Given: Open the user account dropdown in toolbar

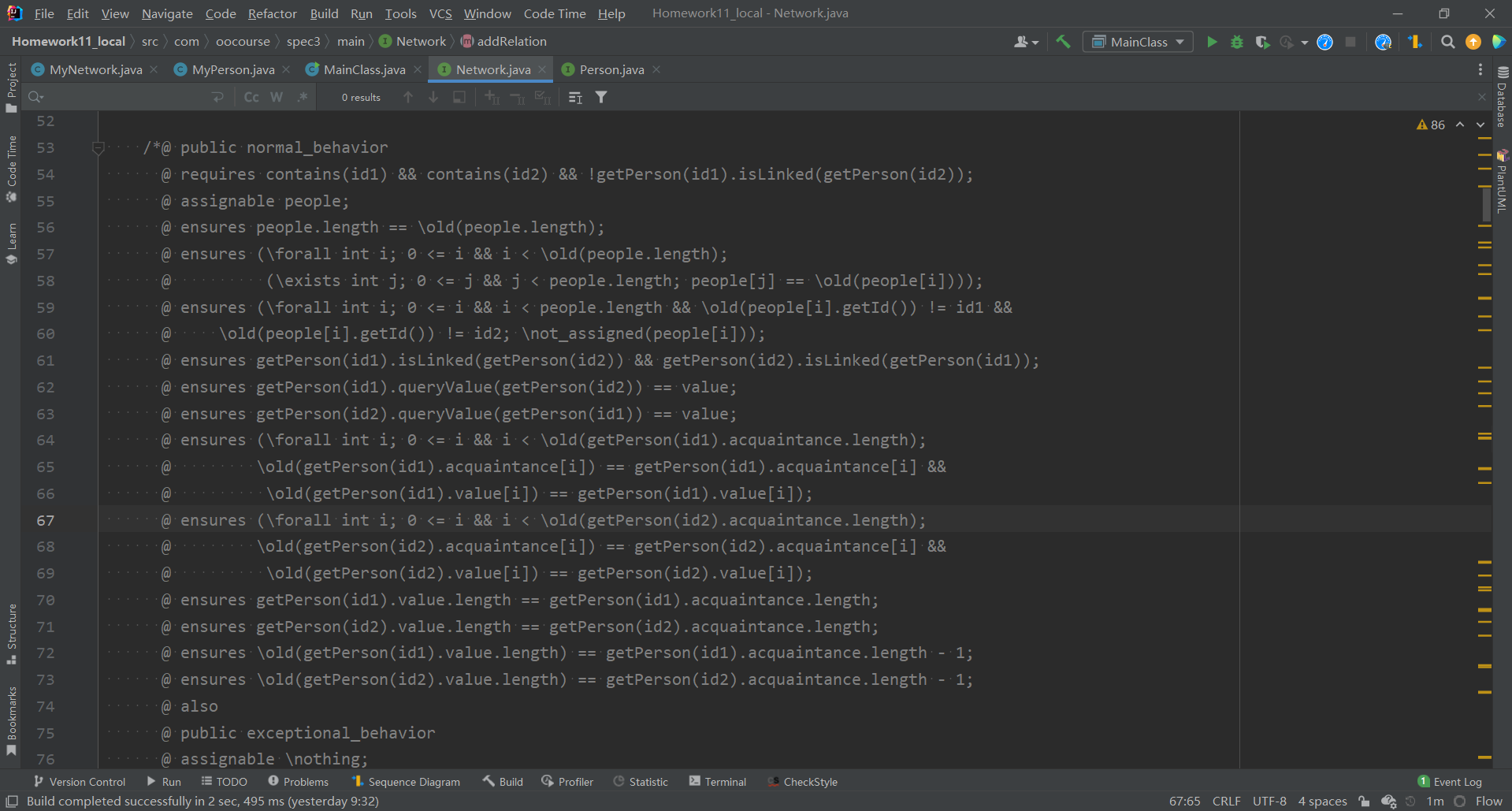Looking at the screenshot, I should click(x=1026, y=42).
